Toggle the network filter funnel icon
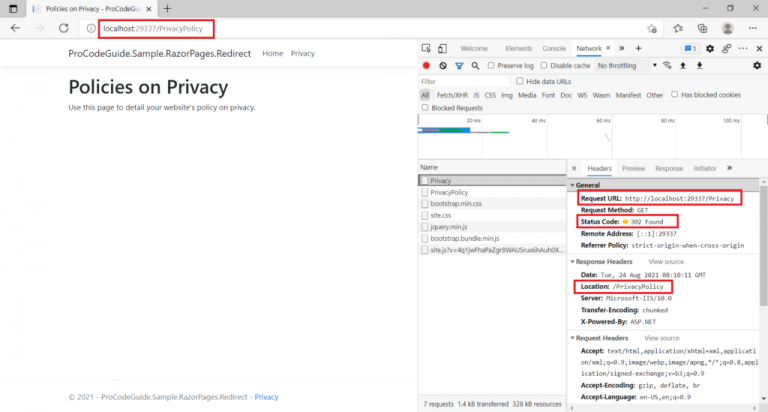 pyautogui.click(x=459, y=65)
